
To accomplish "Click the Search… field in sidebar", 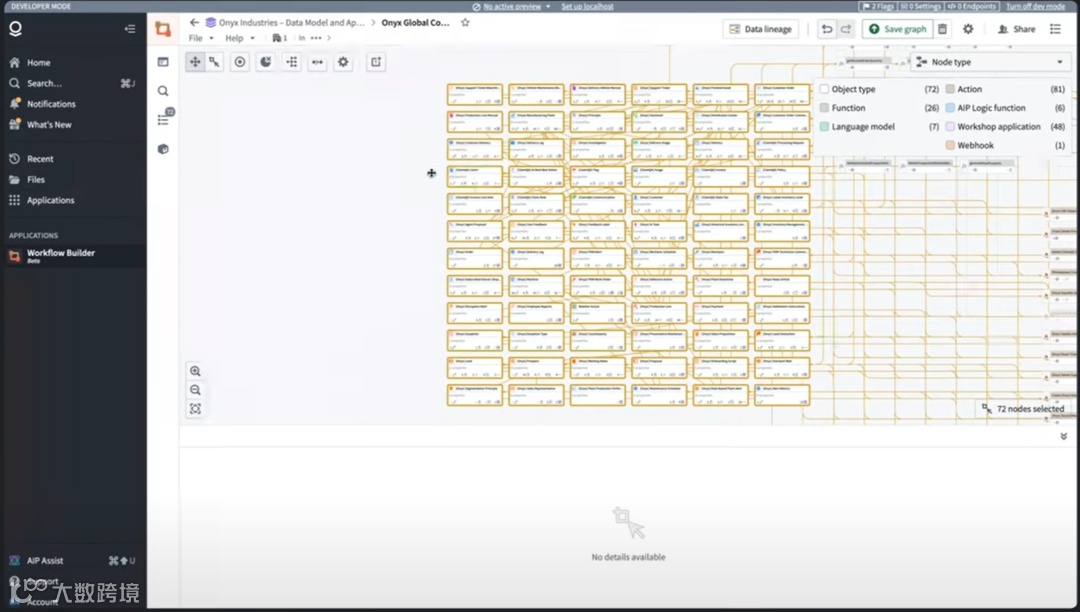I will [x=72, y=83].
